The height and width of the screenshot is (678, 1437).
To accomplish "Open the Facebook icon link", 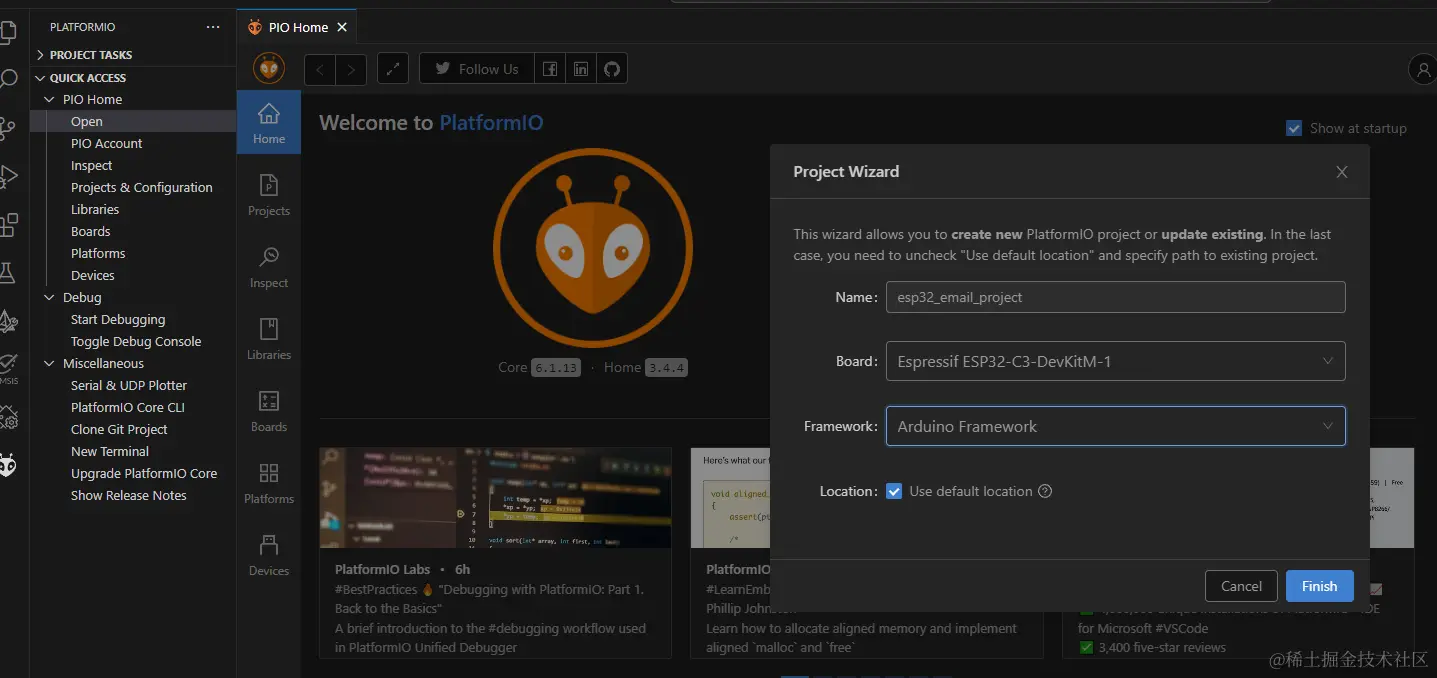I will click(550, 69).
